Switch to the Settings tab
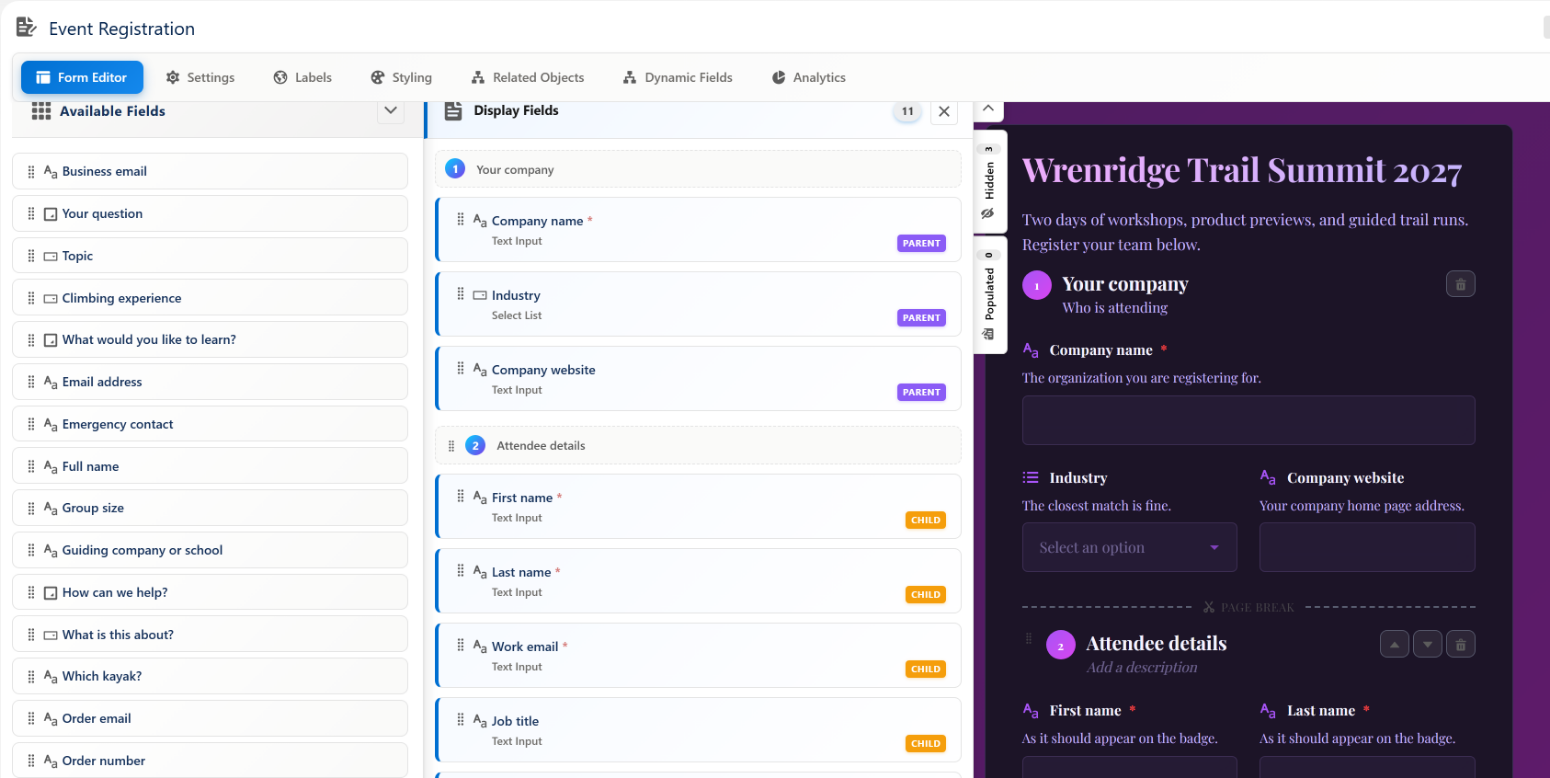Viewport: 1550px width, 778px height. (200, 77)
